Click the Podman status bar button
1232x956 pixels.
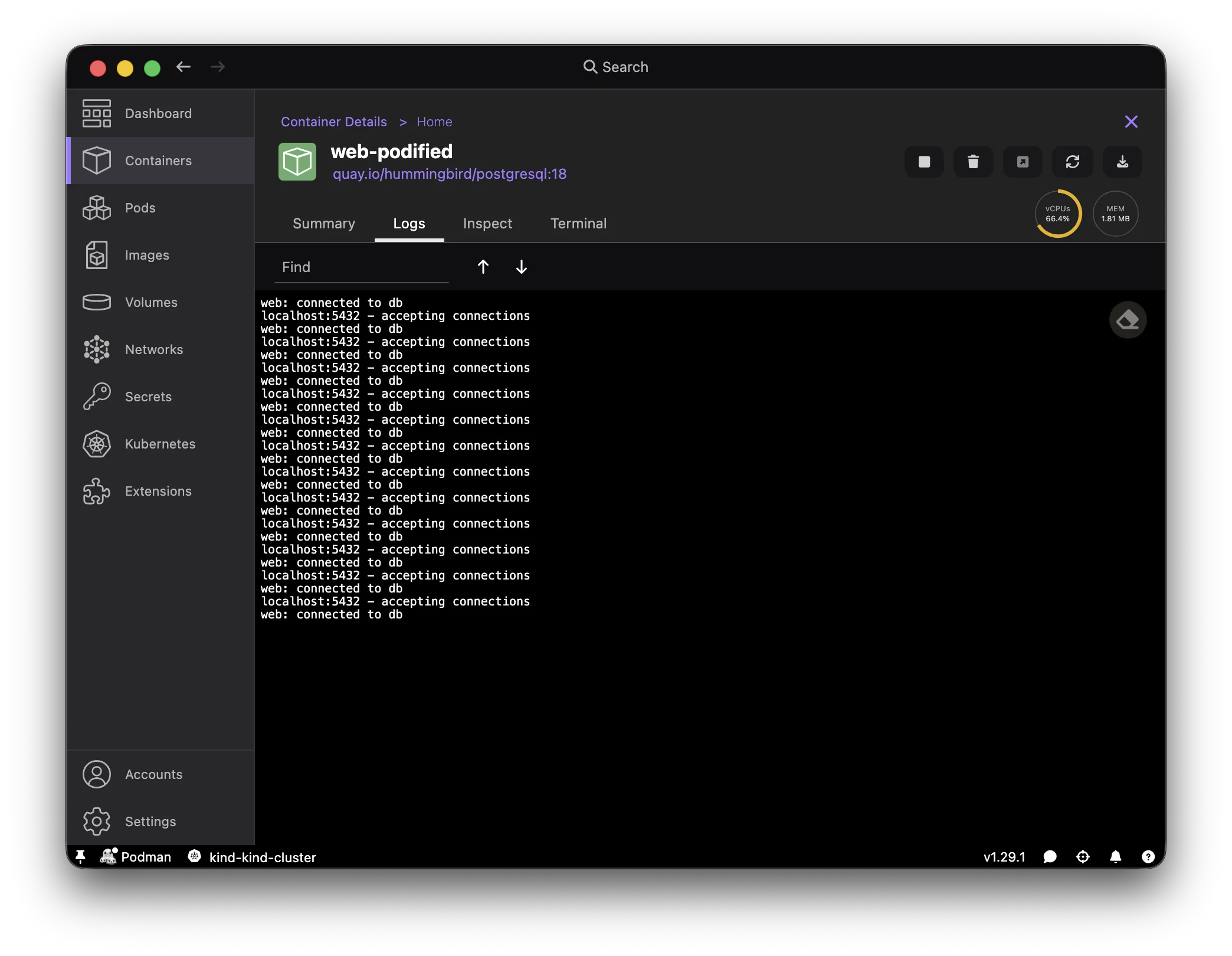(136, 857)
